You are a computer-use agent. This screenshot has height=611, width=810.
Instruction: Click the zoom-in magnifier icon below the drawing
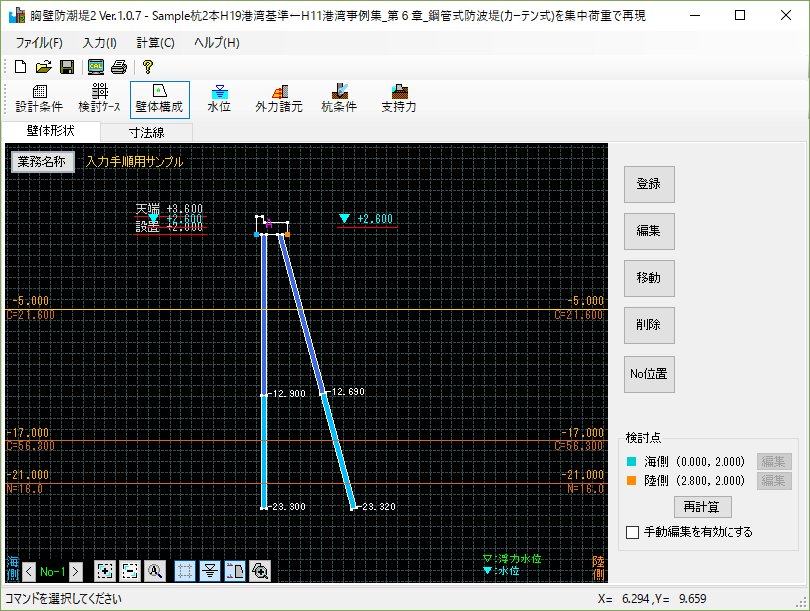click(x=262, y=571)
